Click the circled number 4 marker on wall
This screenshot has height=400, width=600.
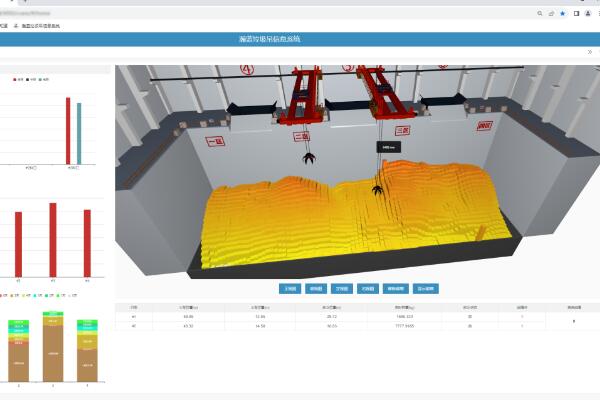[x=248, y=70]
